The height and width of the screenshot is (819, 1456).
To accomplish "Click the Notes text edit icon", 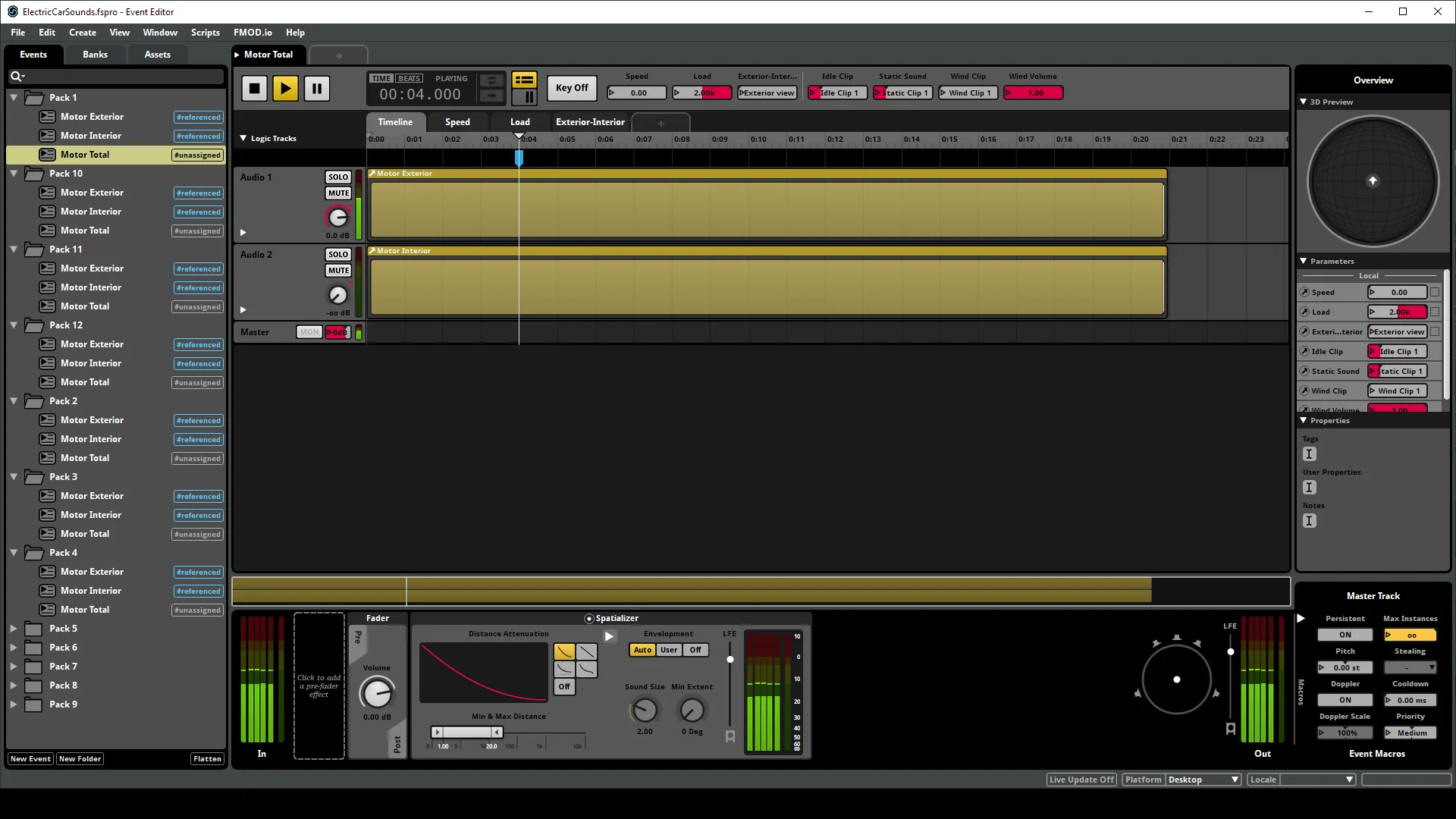I will [x=1309, y=521].
